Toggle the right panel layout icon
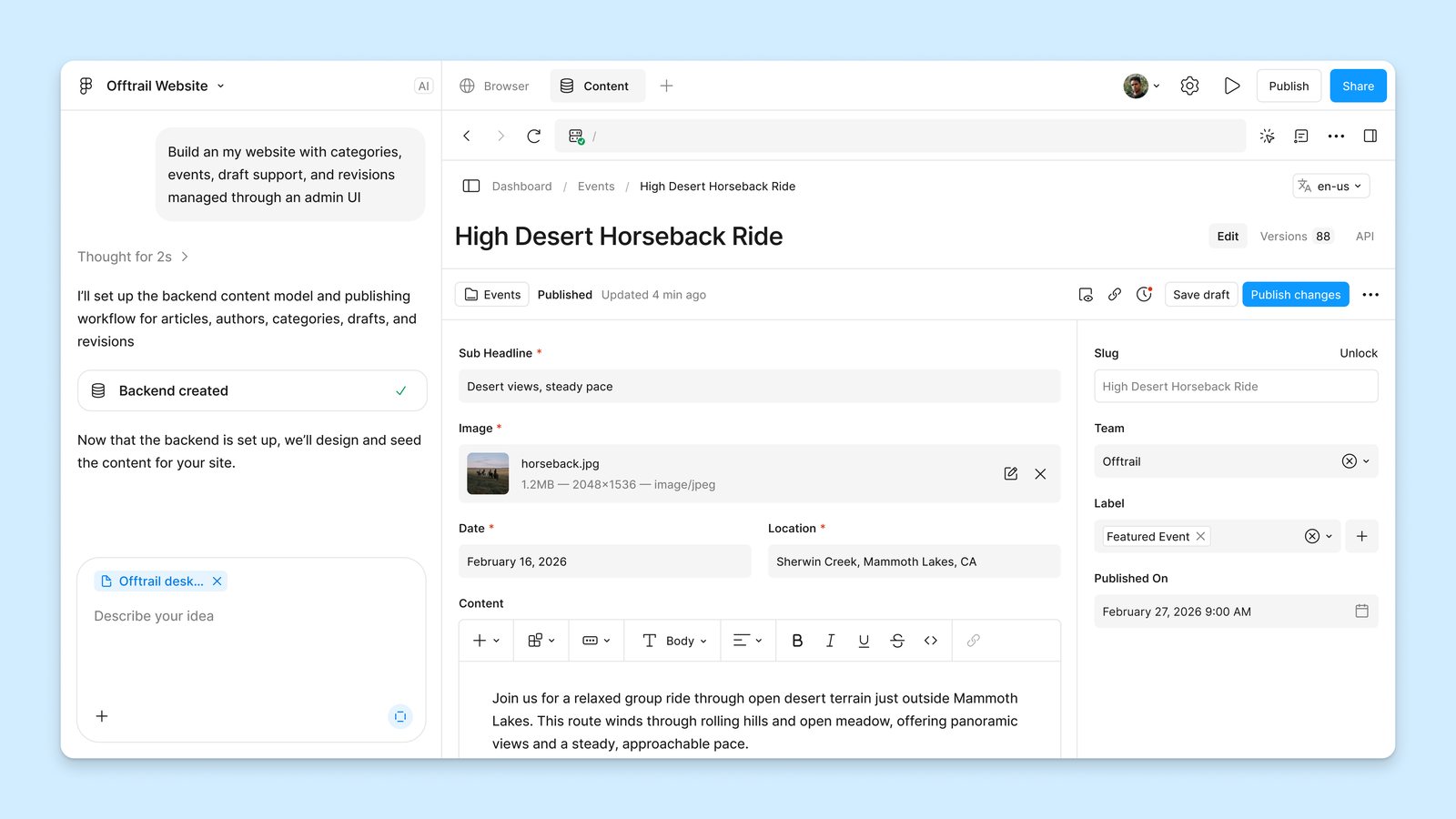Viewport: 1456px width, 819px height. point(1370,136)
